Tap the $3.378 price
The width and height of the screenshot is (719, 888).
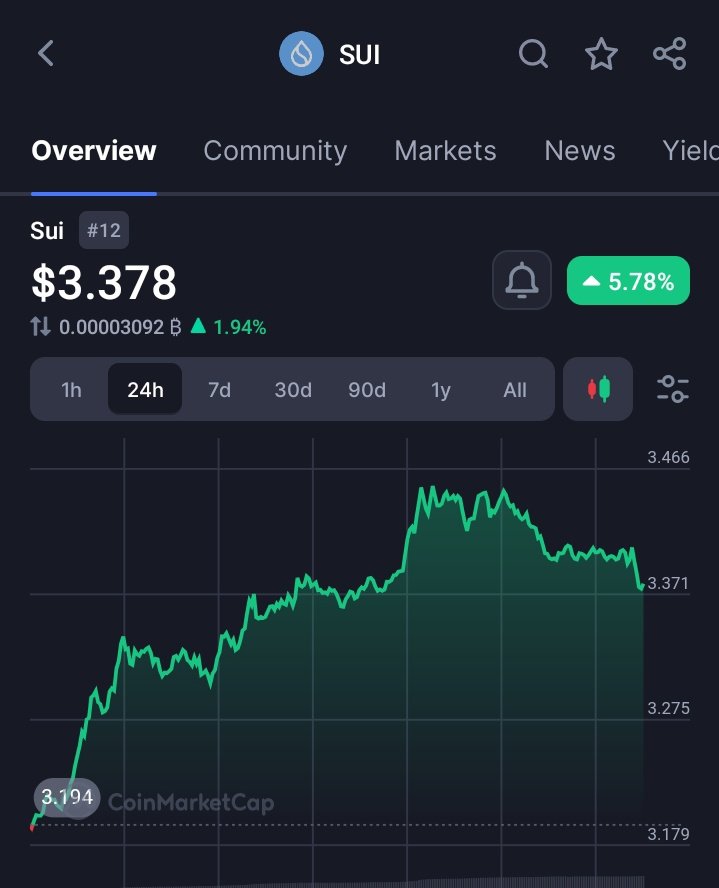pos(104,282)
